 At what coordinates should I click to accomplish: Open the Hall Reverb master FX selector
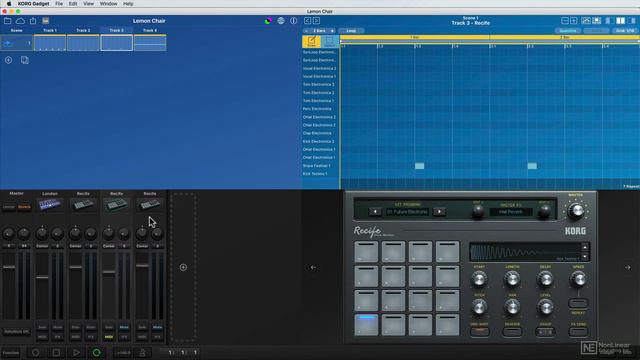pos(511,212)
